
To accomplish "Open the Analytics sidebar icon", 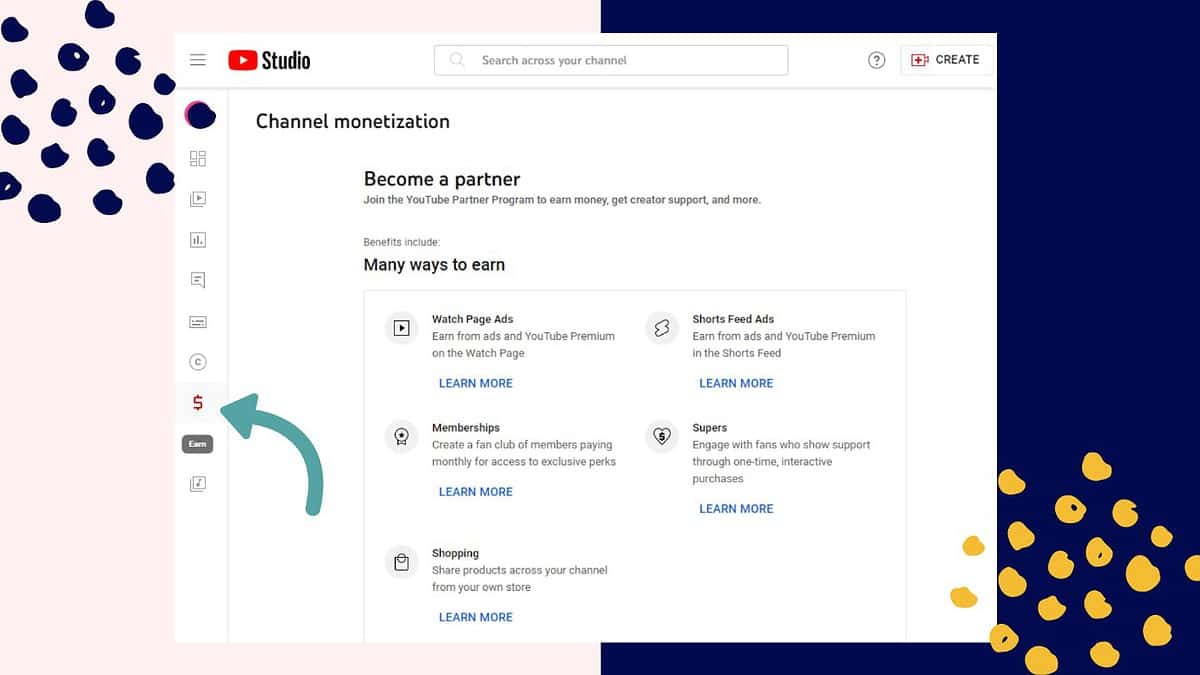I will (x=198, y=240).
